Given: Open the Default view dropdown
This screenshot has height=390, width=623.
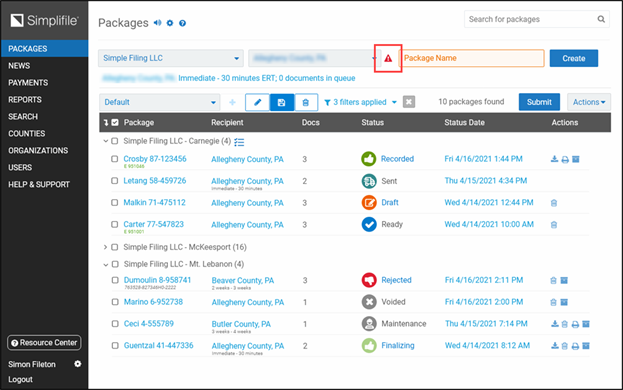Looking at the screenshot, I should 160,102.
